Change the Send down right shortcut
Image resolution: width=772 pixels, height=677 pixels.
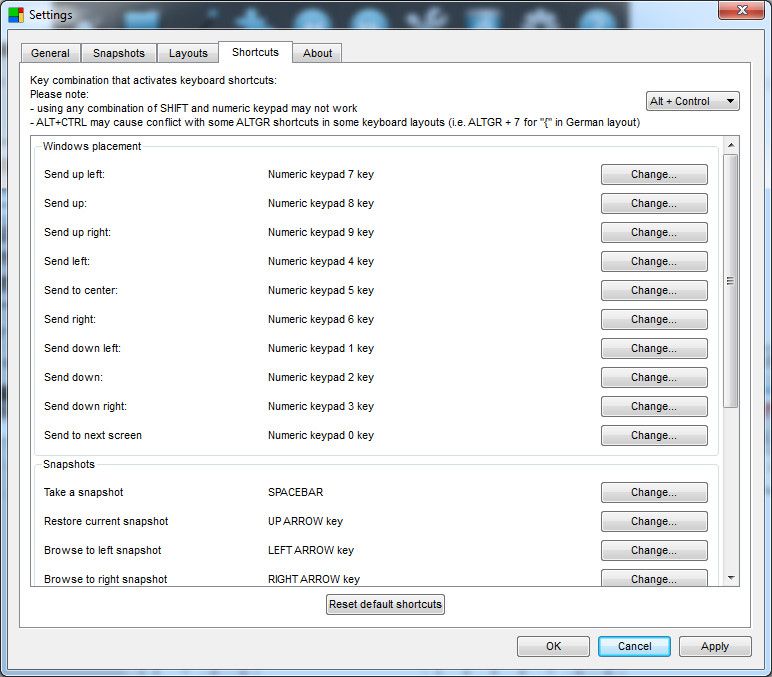click(x=654, y=407)
